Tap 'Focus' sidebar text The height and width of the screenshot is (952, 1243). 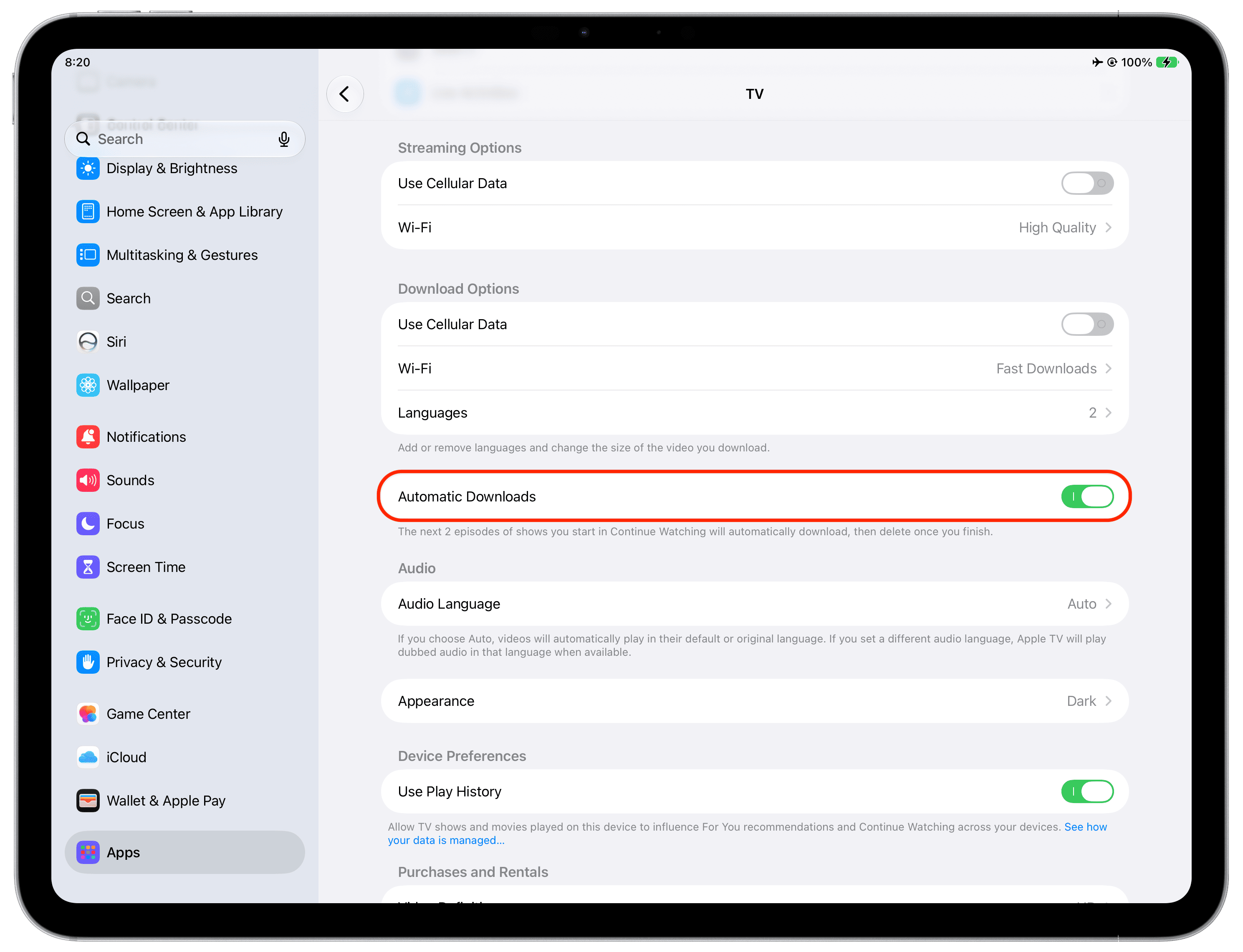click(x=125, y=524)
